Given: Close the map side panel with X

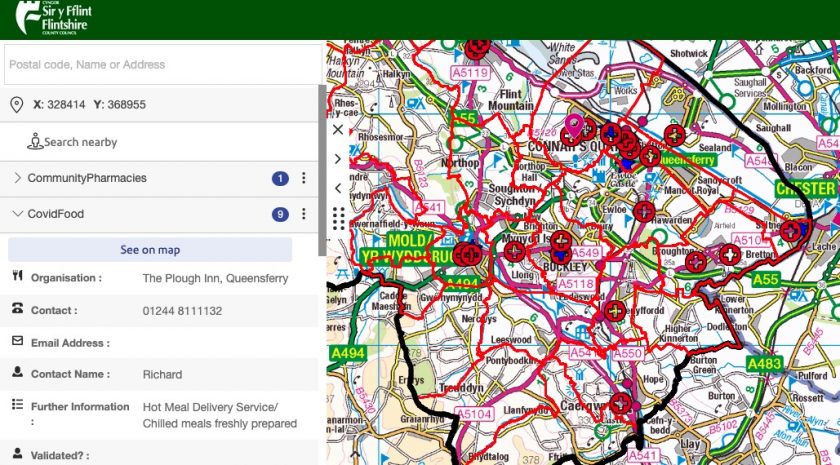Looking at the screenshot, I should pos(338,130).
